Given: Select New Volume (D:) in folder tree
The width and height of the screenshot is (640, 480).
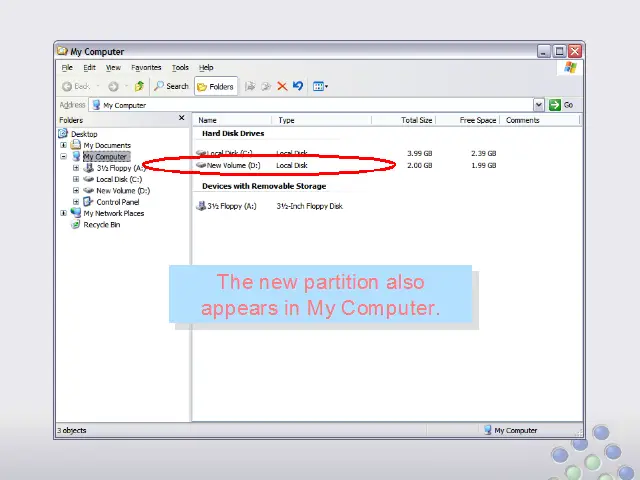Looking at the screenshot, I should tap(123, 191).
